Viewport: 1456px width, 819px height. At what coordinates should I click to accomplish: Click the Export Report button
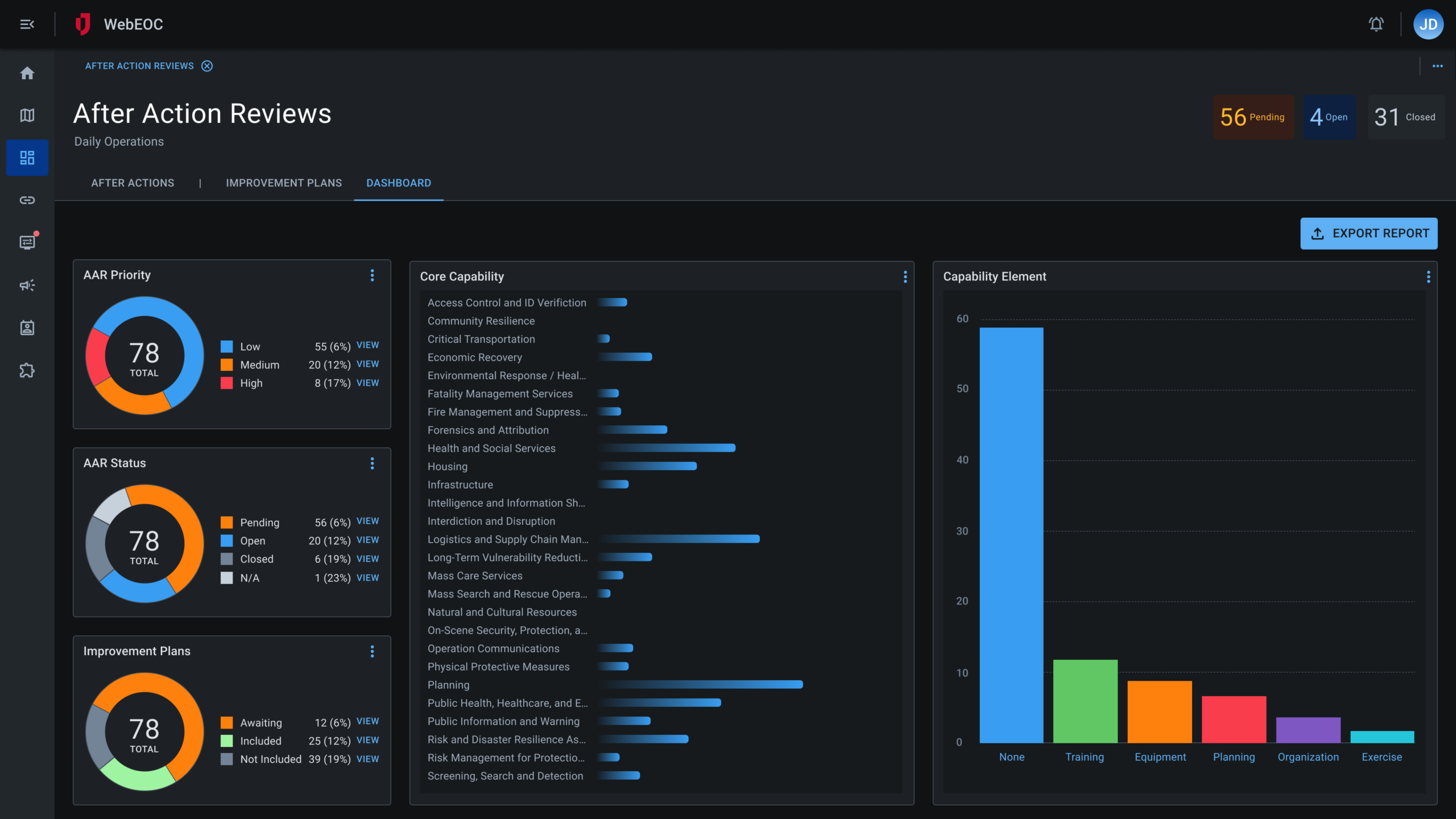(x=1368, y=234)
